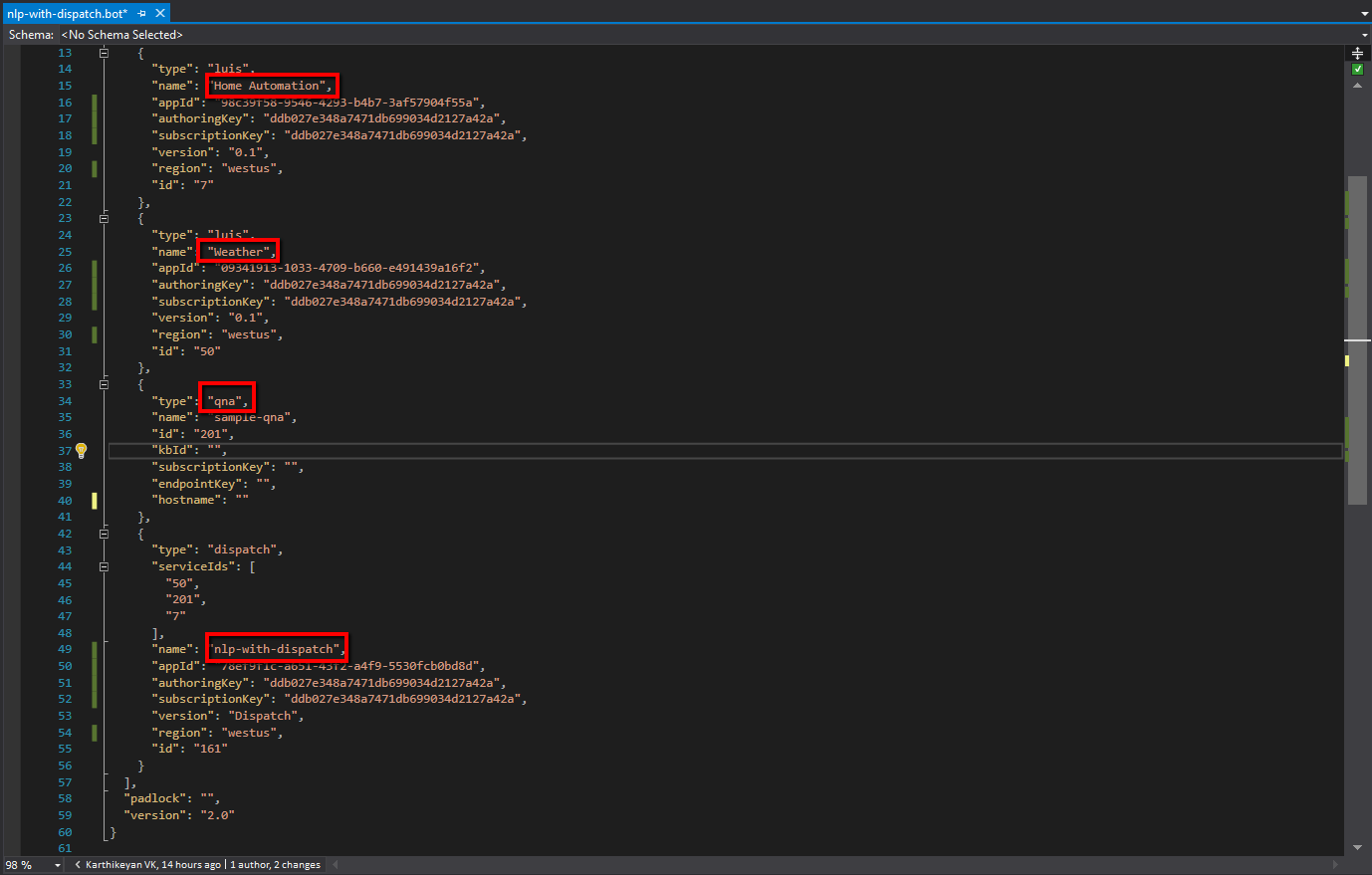Click the vertical scrollbar up arrow
The height and width of the screenshot is (875, 1372).
pyautogui.click(x=1357, y=86)
